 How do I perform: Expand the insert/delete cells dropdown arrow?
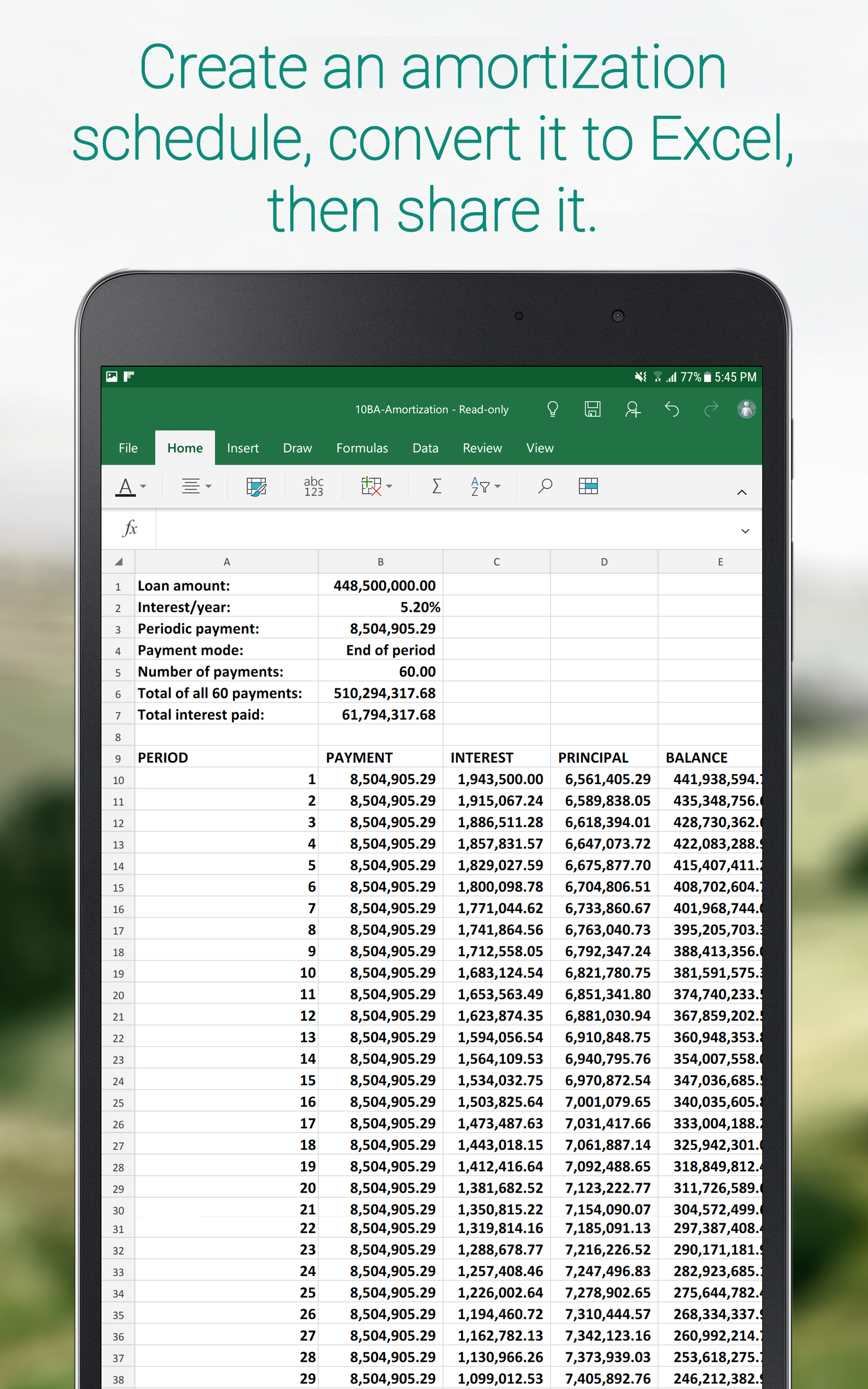click(389, 487)
